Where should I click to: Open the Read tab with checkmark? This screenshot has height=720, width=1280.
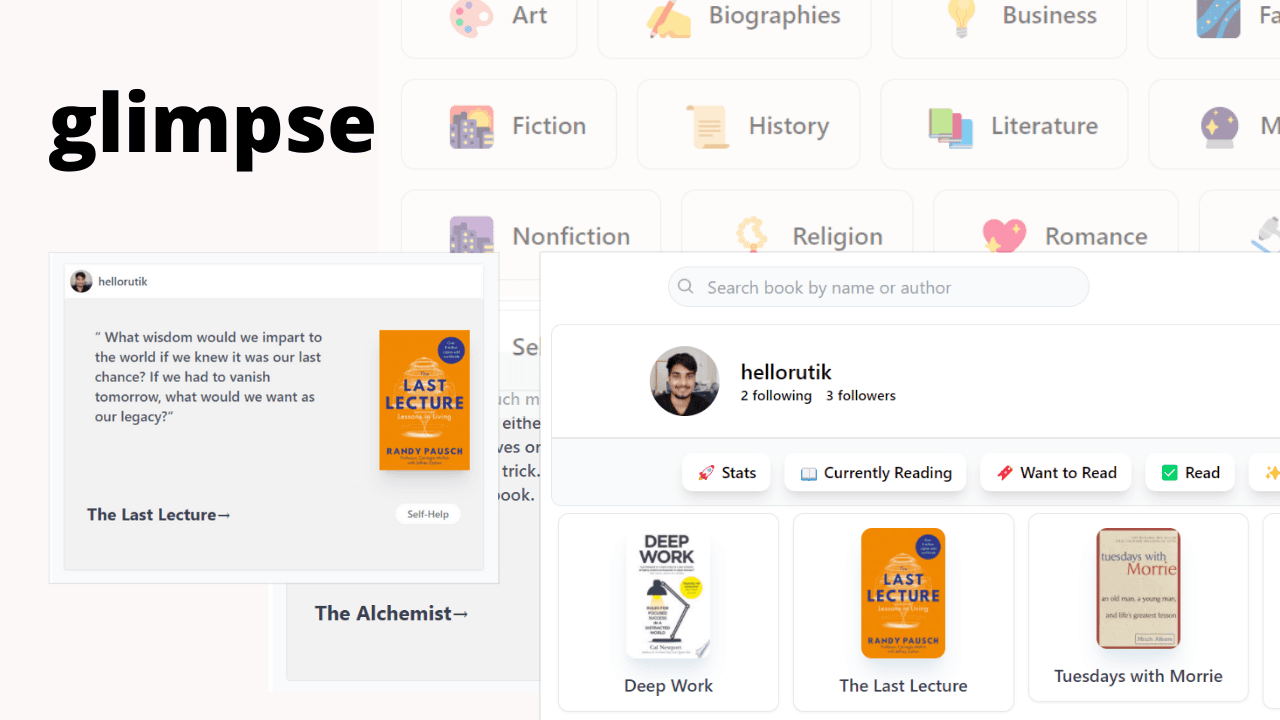[1190, 473]
